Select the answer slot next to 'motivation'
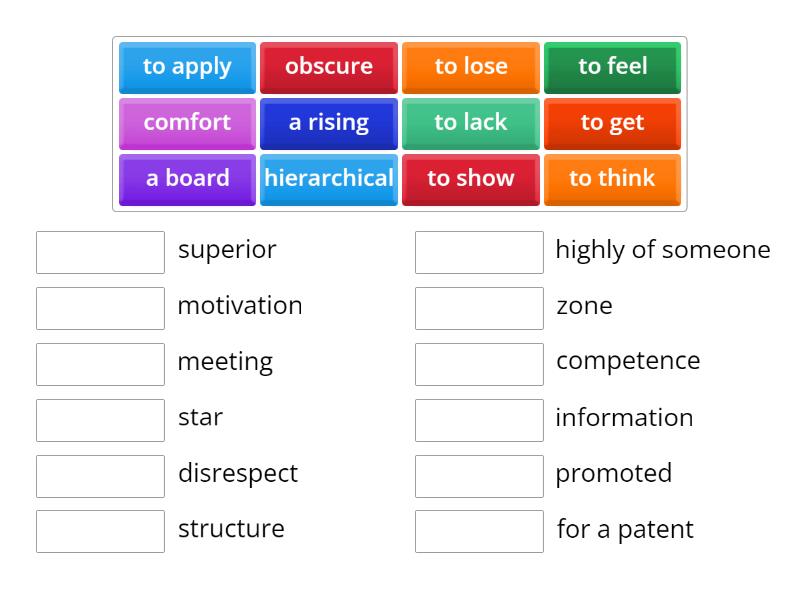This screenshot has height=600, width=800. click(100, 308)
